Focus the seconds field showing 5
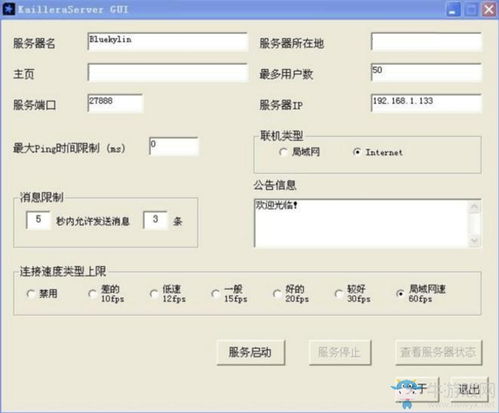Image resolution: width=499 pixels, height=413 pixels. 38,220
